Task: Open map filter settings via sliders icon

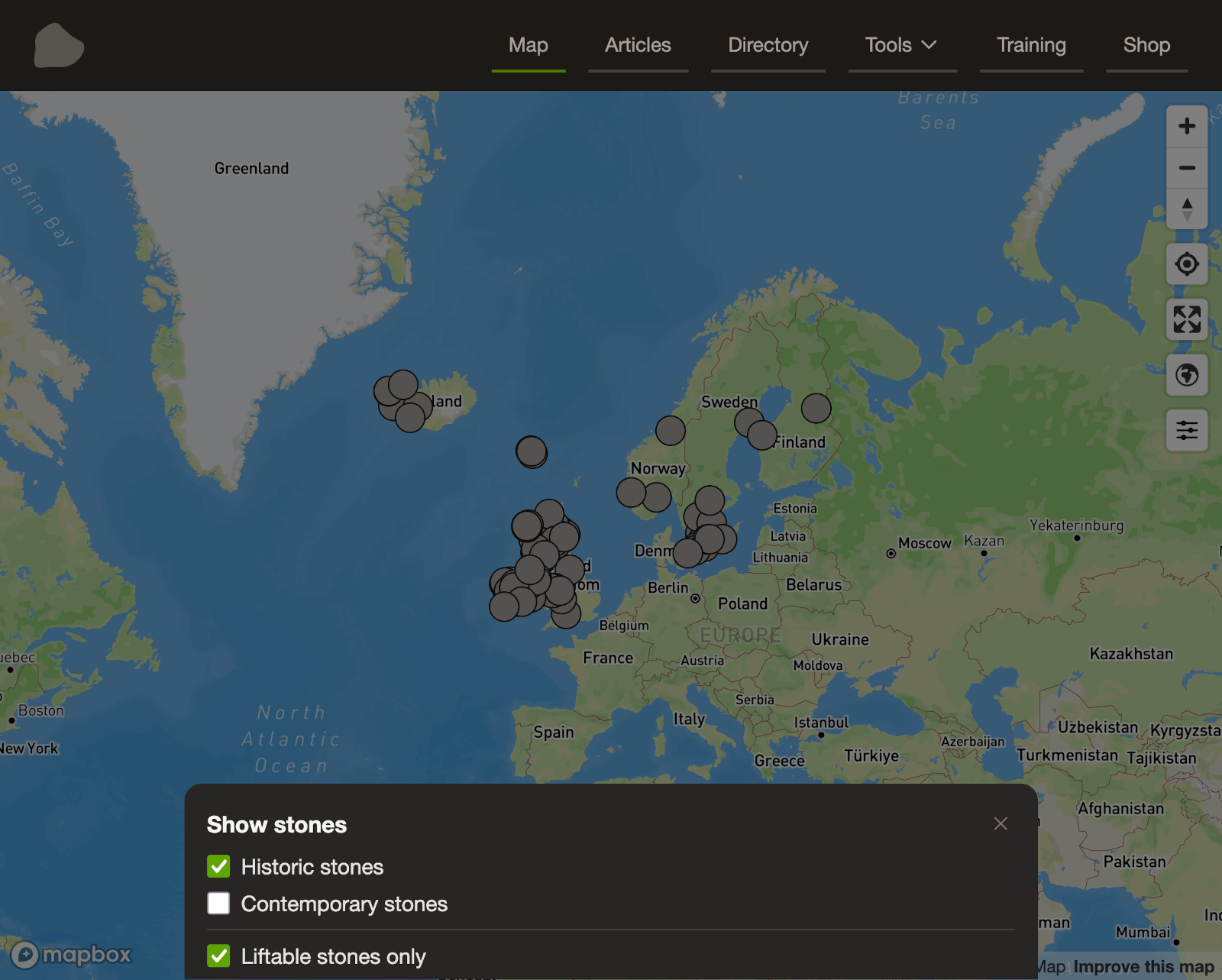Action: click(x=1187, y=430)
